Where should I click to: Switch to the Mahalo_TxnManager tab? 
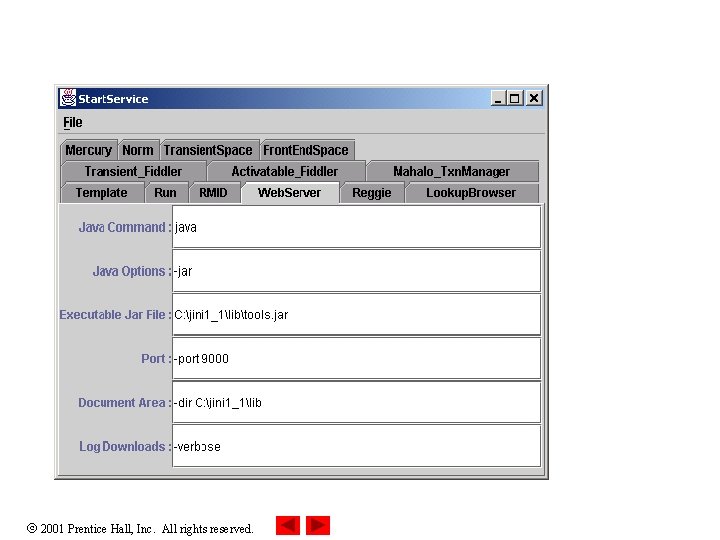point(452,171)
